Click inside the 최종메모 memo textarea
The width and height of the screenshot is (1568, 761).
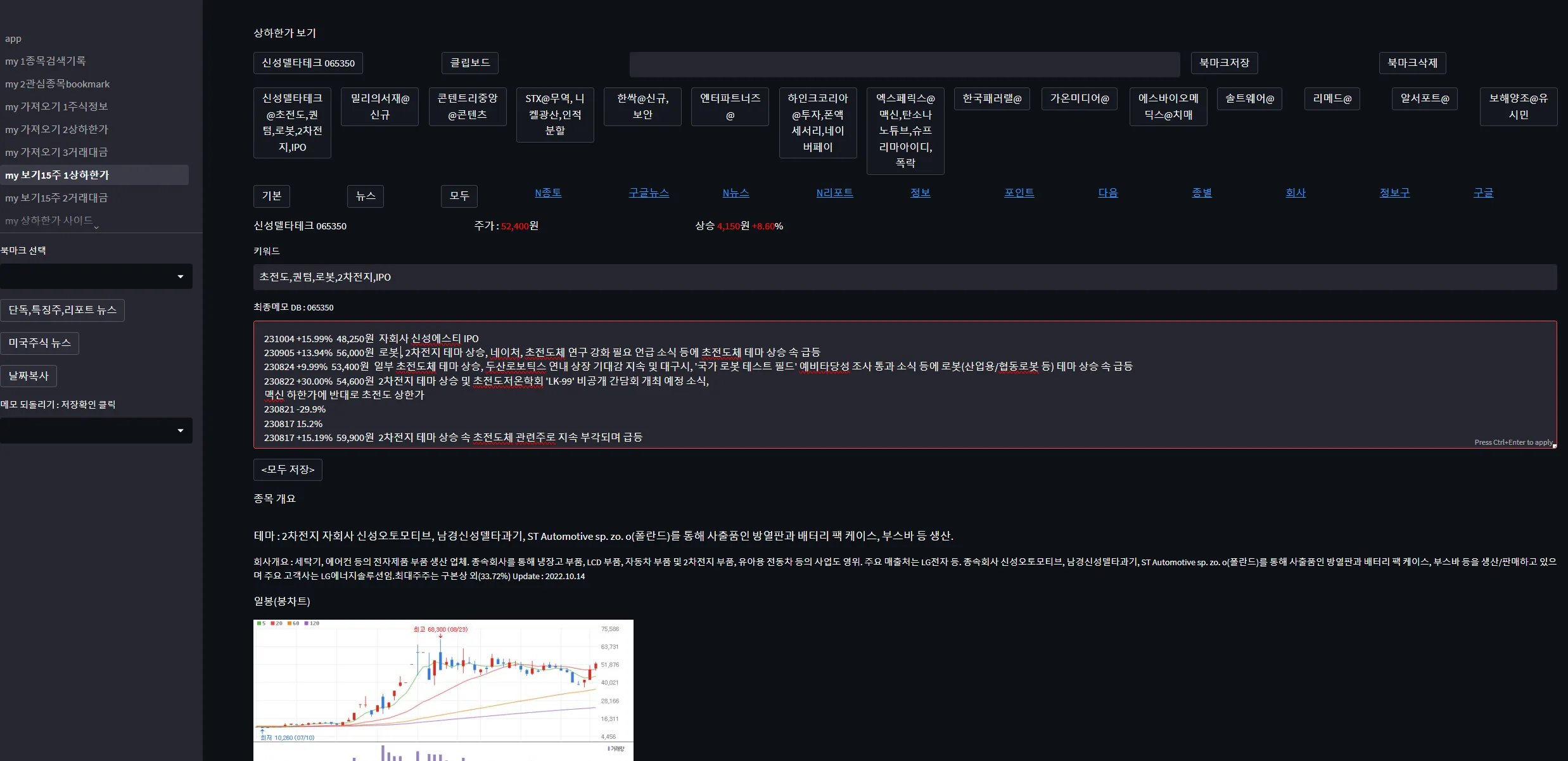click(905, 385)
